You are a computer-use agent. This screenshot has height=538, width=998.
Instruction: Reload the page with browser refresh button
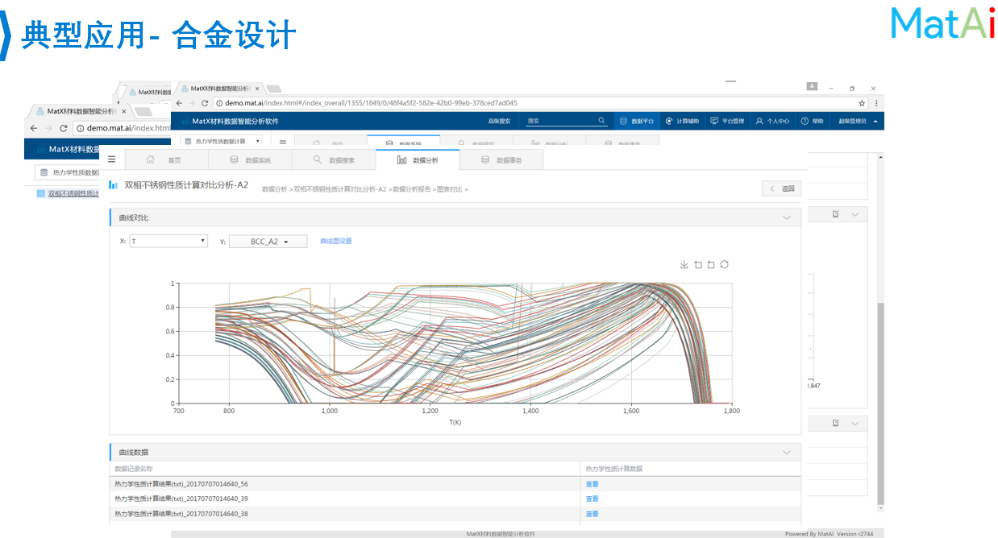205,103
